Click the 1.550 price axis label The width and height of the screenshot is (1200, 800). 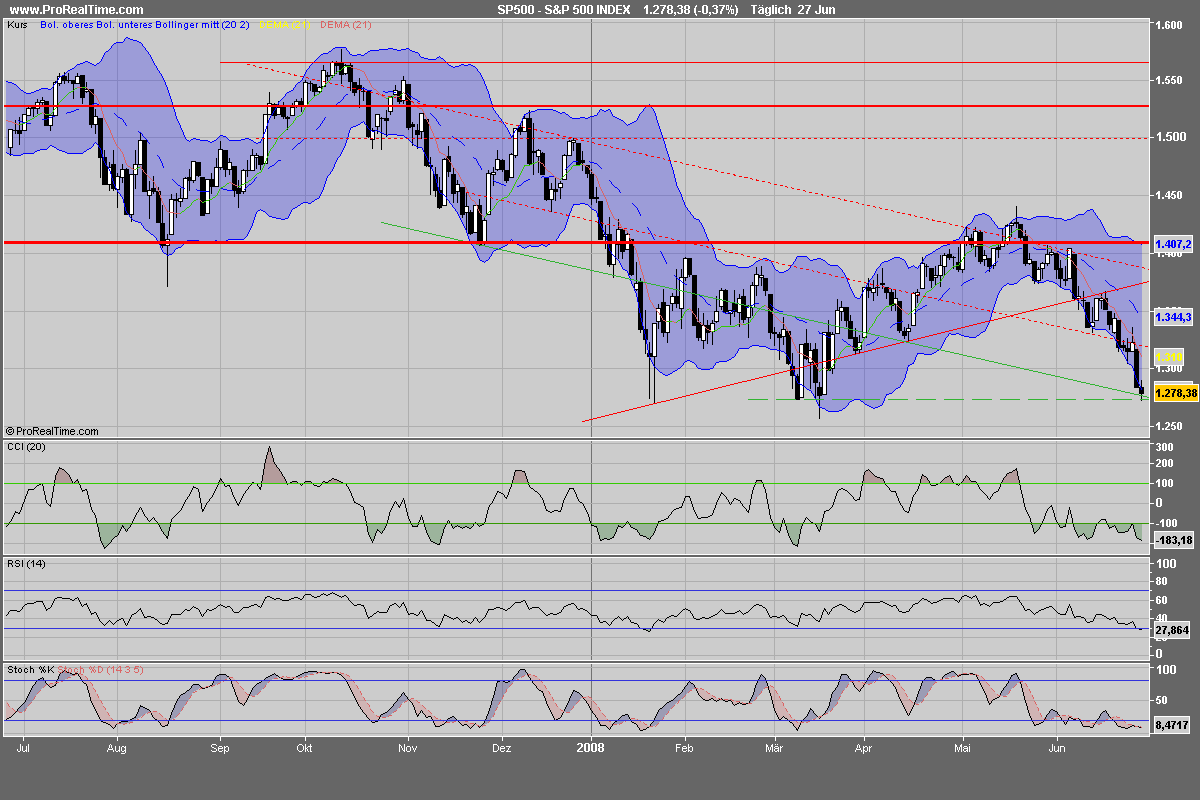coord(1169,81)
